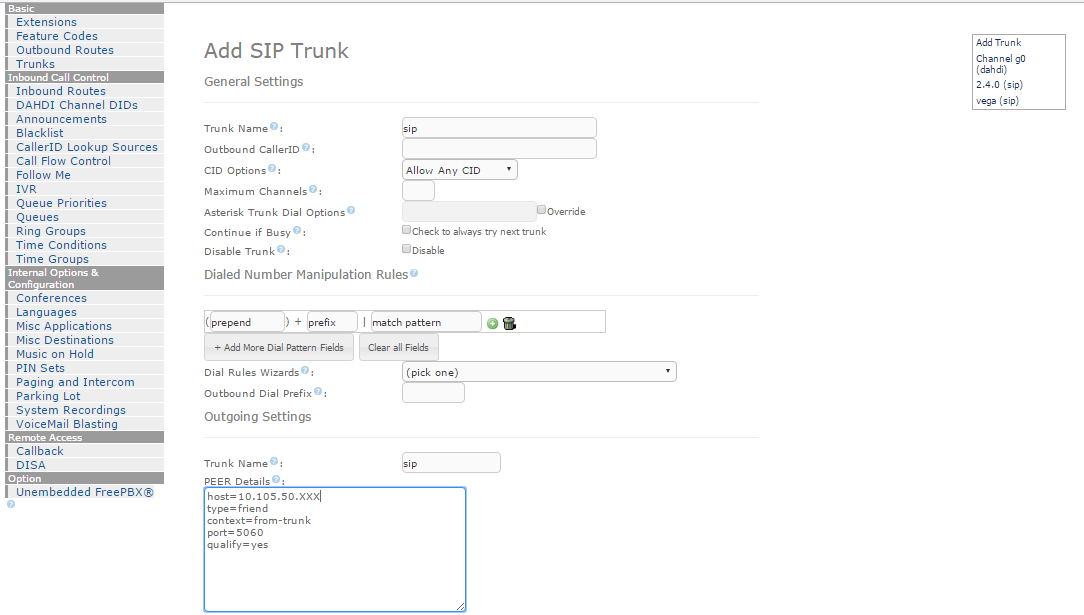Click the Outbound CallerID input field
Image resolution: width=1084 pixels, height=615 pixels.
[x=499, y=149]
